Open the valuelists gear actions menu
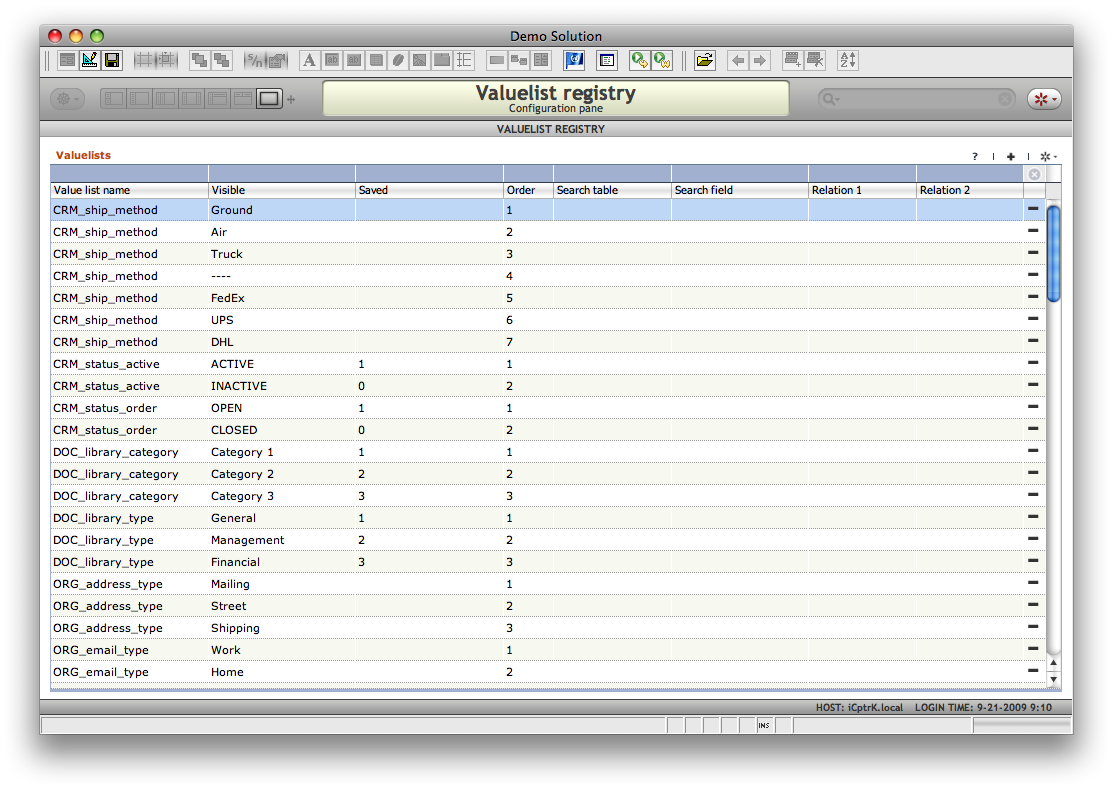Viewport: 1113px width, 789px height. point(1048,156)
